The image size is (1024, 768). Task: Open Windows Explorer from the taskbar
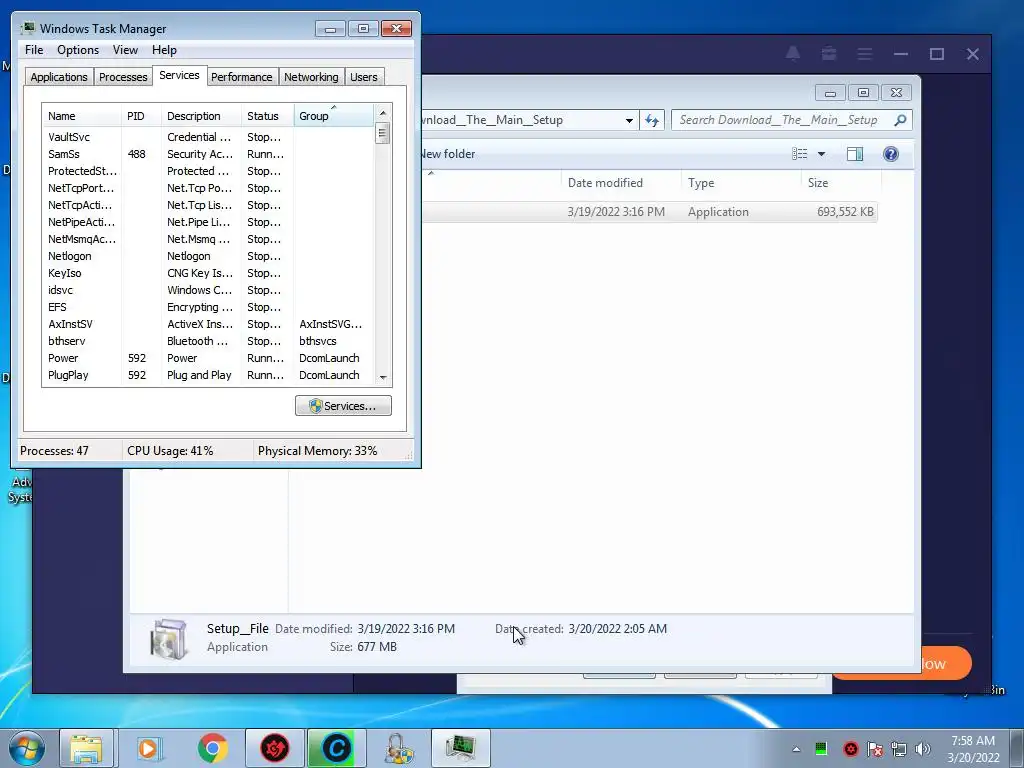coord(86,748)
